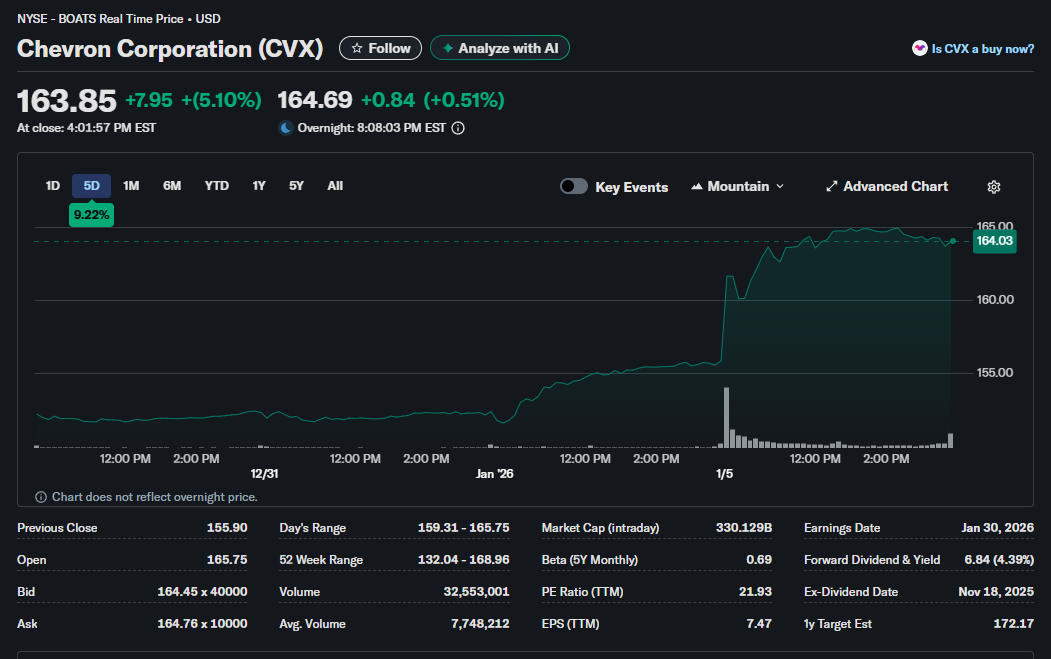Image resolution: width=1051 pixels, height=659 pixels.
Task: Switch to the 1M time range
Action: click(131, 186)
